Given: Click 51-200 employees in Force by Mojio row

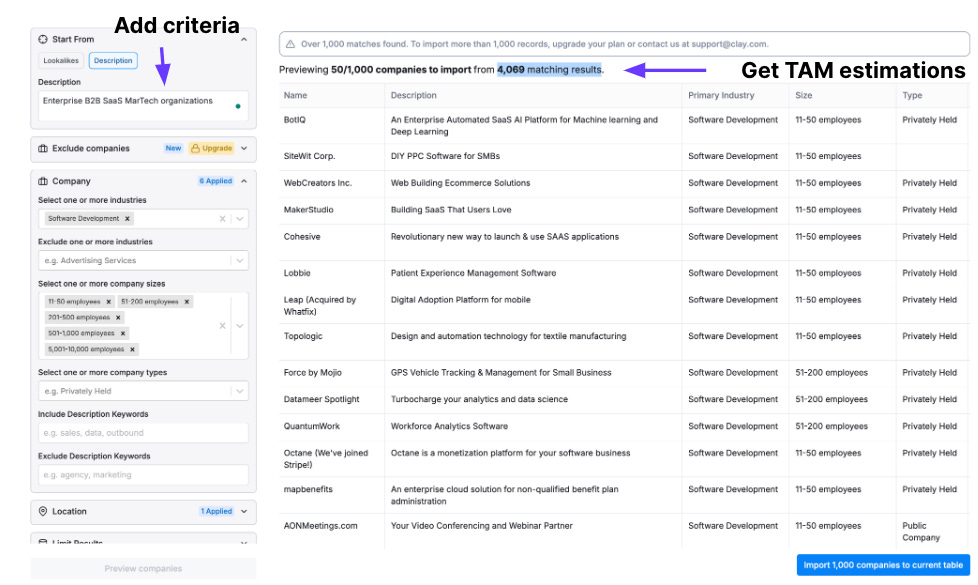Looking at the screenshot, I should (831, 373).
